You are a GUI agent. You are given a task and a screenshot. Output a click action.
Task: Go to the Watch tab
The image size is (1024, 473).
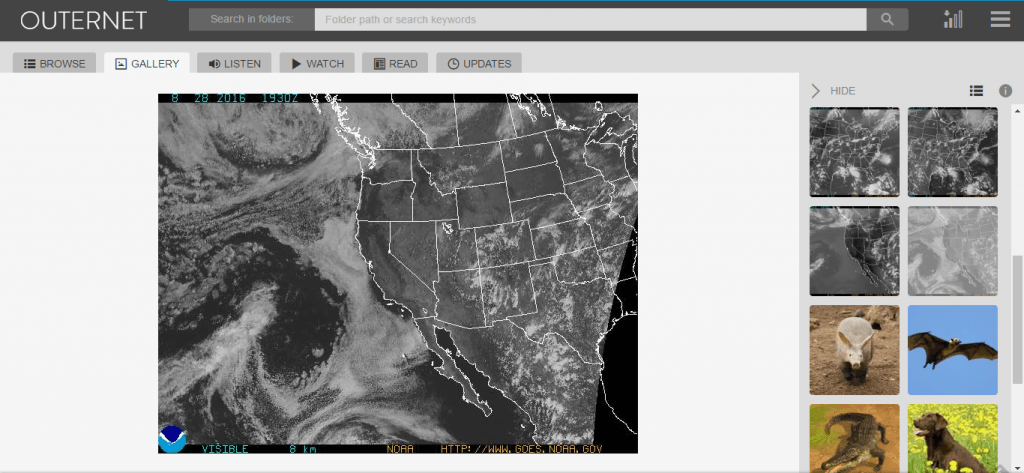pyautogui.click(x=317, y=63)
